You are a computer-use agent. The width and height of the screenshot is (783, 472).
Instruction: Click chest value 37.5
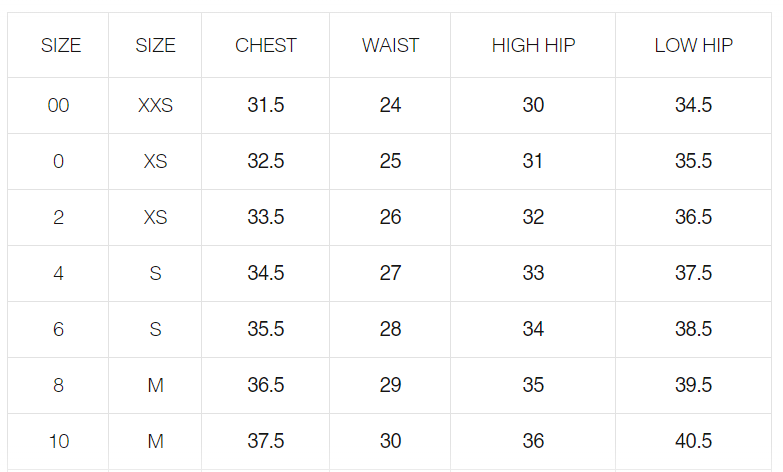click(x=266, y=441)
